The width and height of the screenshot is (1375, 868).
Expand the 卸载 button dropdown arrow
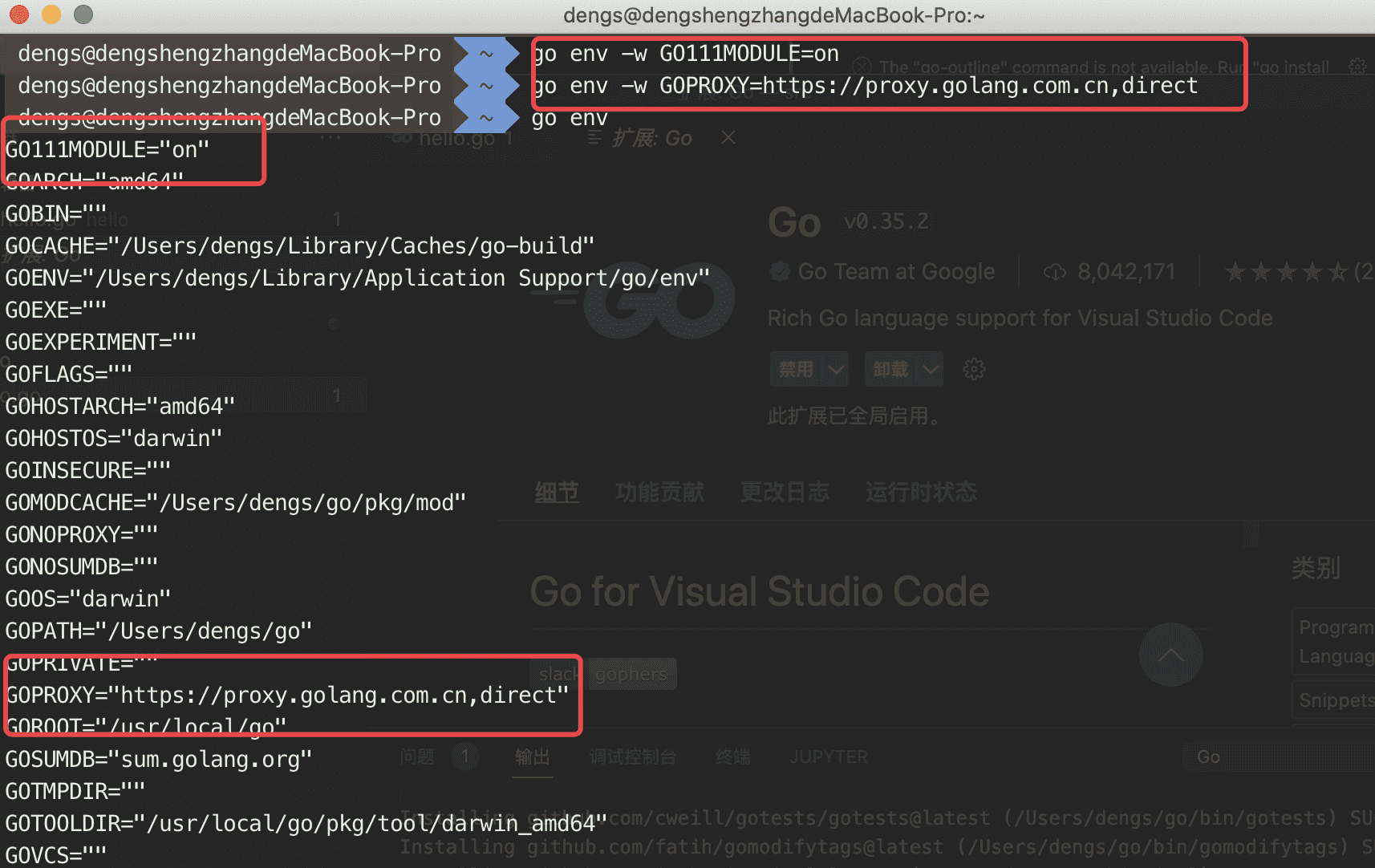[x=930, y=369]
